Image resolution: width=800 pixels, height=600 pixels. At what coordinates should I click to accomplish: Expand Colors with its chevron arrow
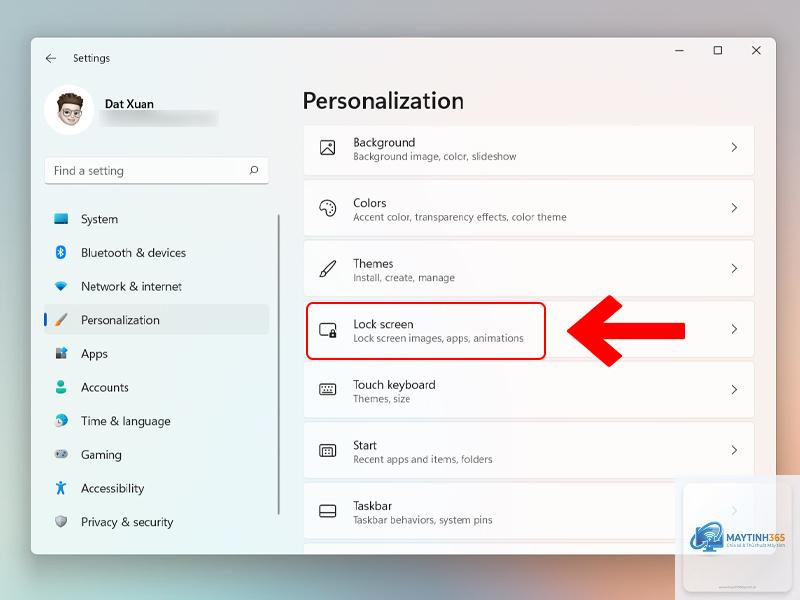click(x=734, y=208)
